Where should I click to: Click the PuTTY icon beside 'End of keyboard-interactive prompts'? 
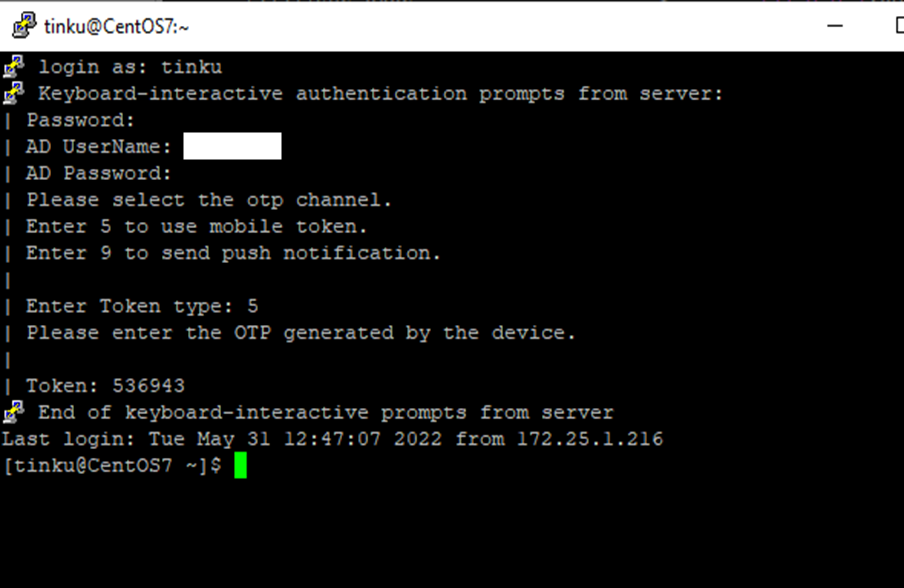click(x=14, y=412)
